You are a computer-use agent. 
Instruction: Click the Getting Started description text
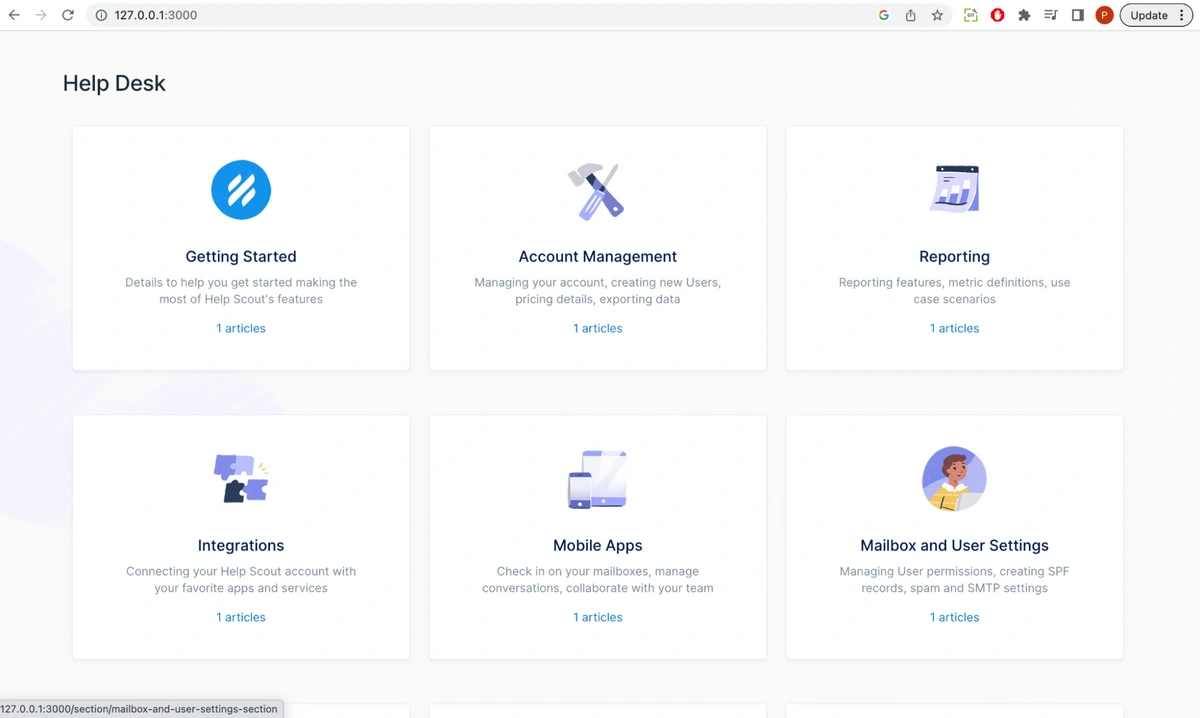coord(241,290)
